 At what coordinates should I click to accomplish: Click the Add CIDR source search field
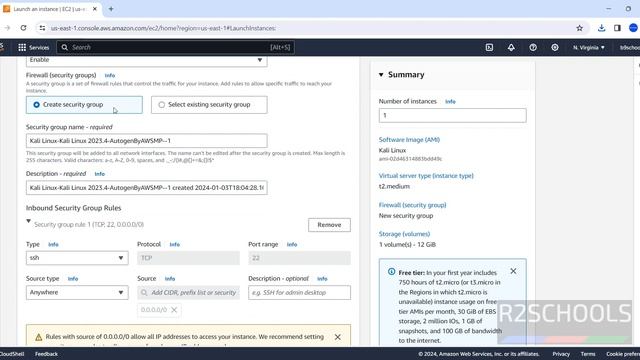(189, 293)
